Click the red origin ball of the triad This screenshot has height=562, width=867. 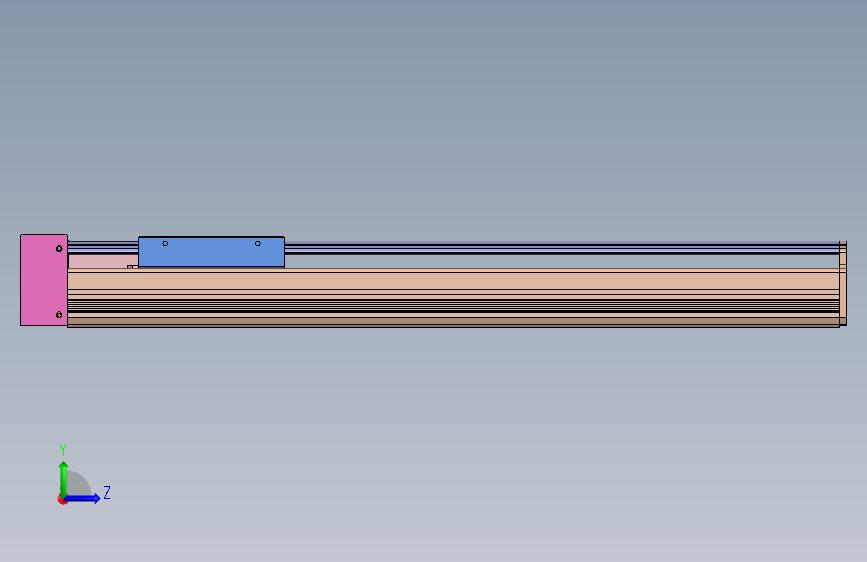62,499
